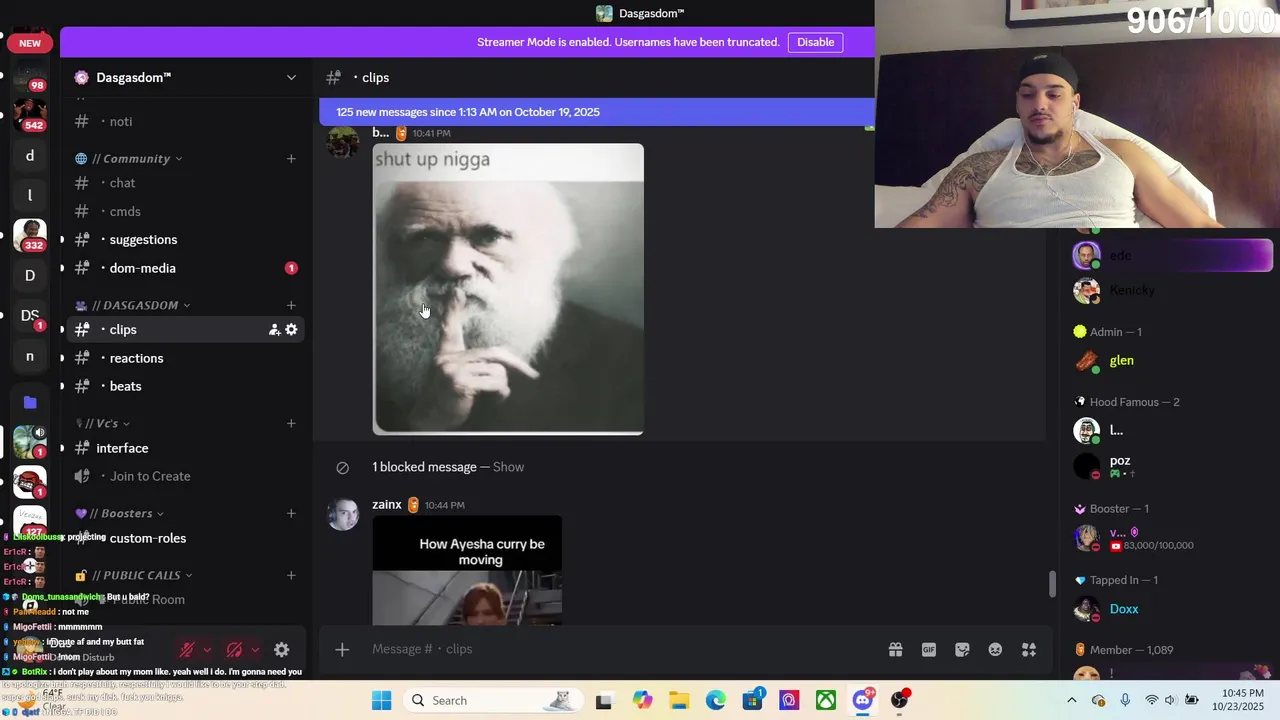
Task: Open member glen under Admin
Action: 1167,361
